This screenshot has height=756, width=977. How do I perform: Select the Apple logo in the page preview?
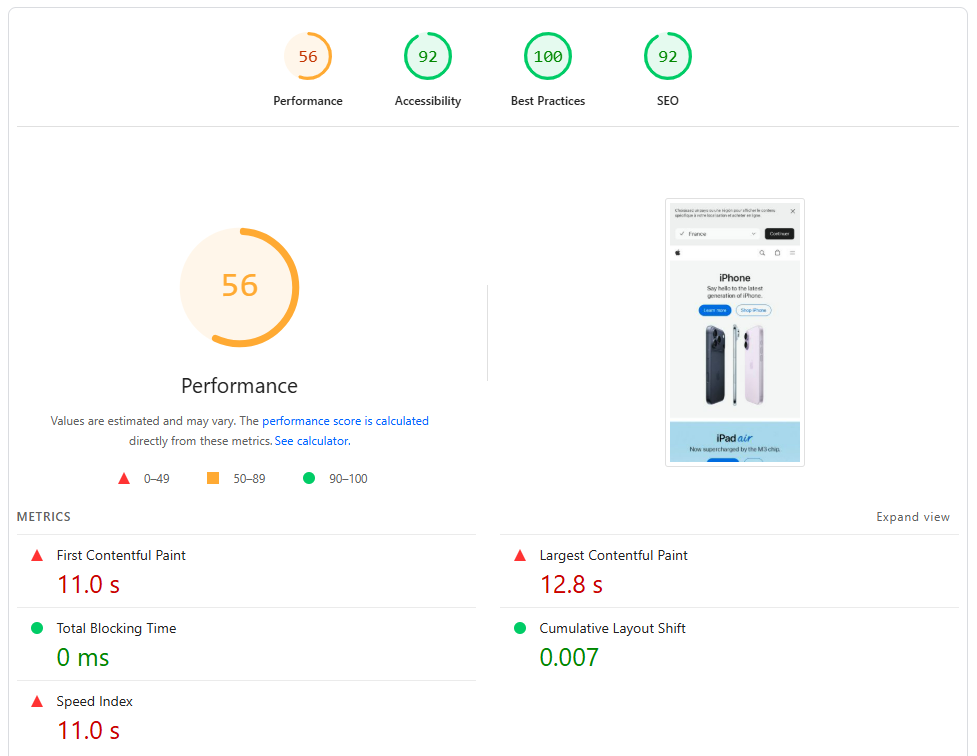click(x=678, y=253)
